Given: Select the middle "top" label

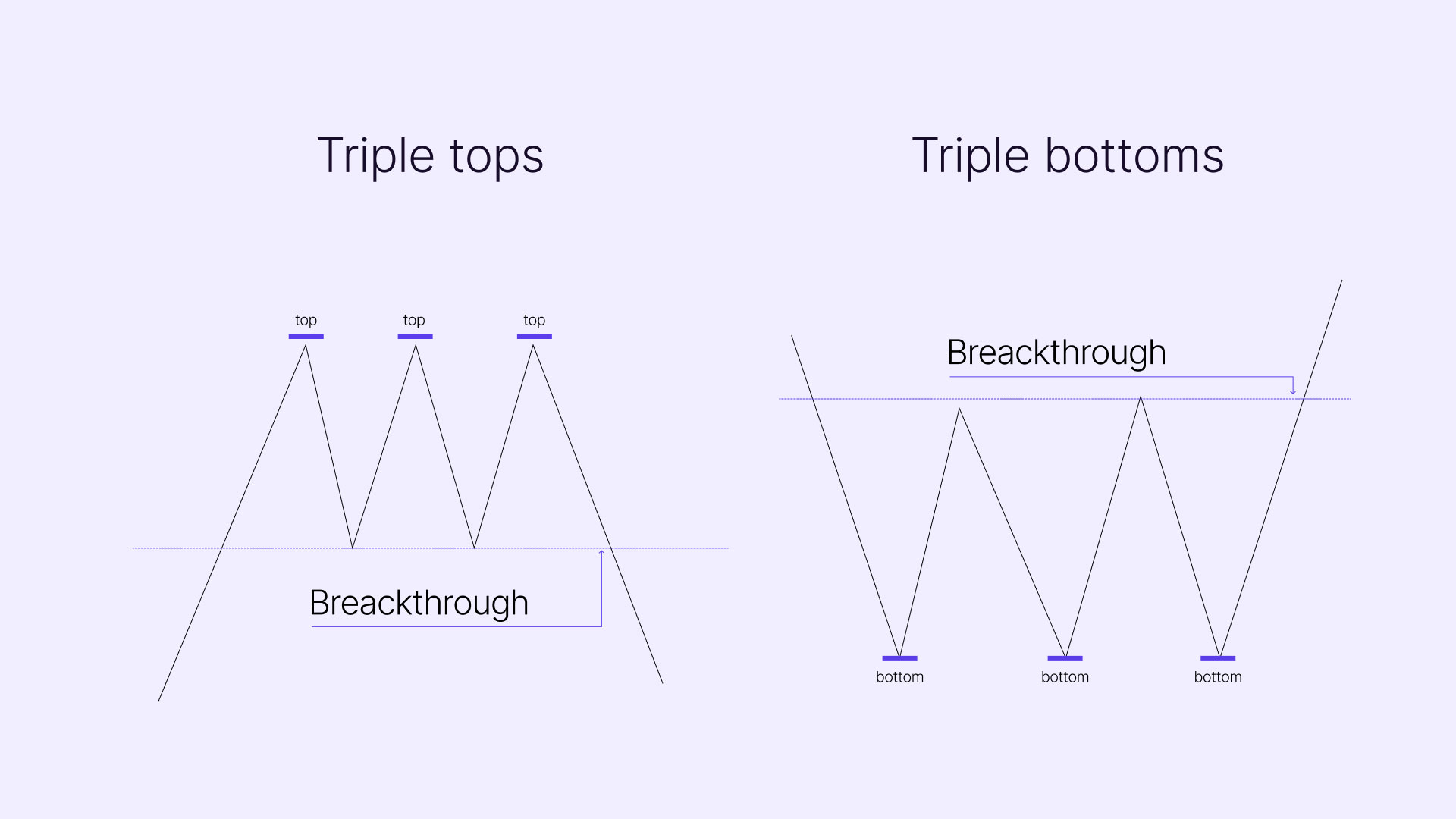Looking at the screenshot, I should [414, 320].
